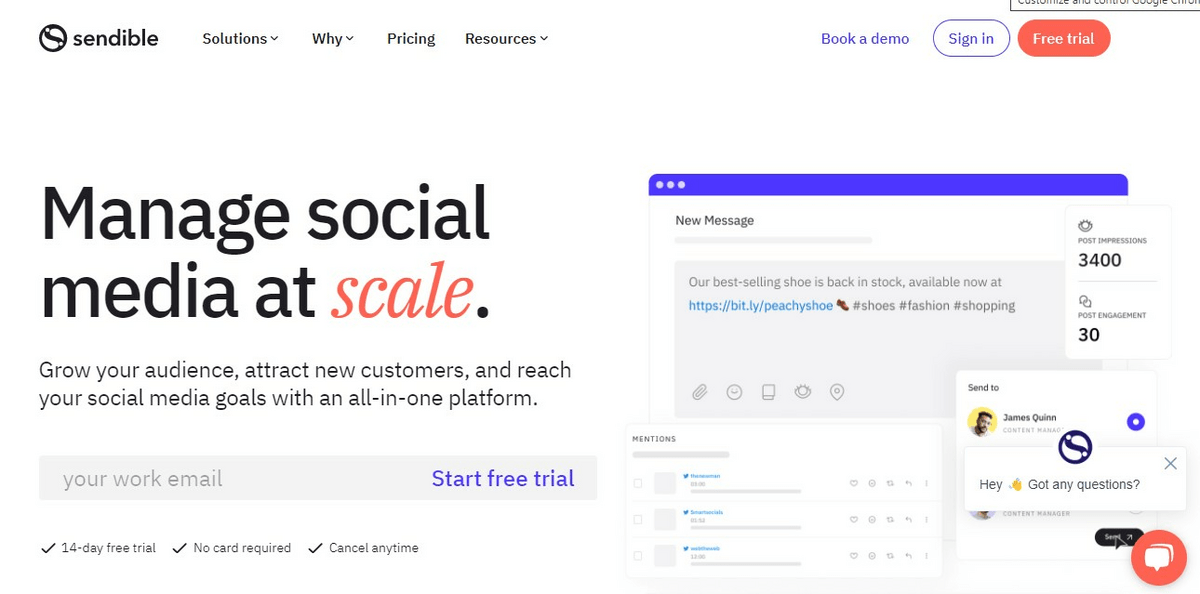
Task: Check the thenewman mention checkbox
Action: 638,484
